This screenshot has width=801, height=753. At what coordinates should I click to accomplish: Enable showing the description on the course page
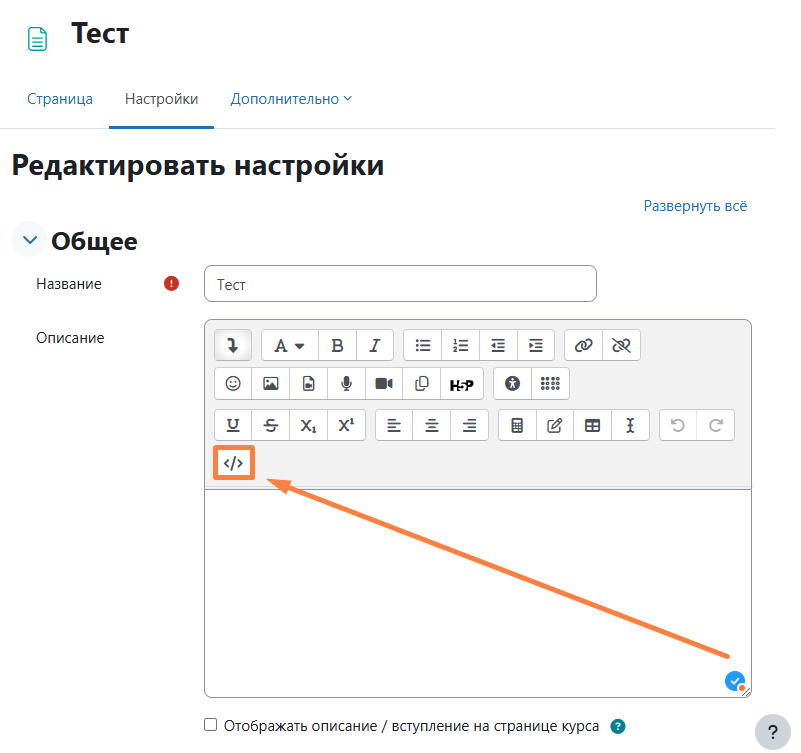210,725
